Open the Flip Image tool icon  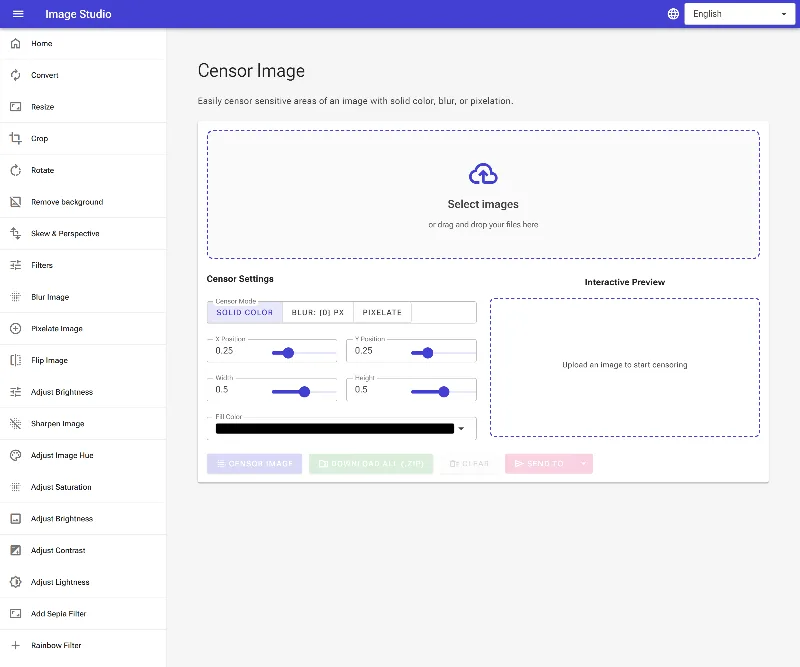pyautogui.click(x=16, y=360)
